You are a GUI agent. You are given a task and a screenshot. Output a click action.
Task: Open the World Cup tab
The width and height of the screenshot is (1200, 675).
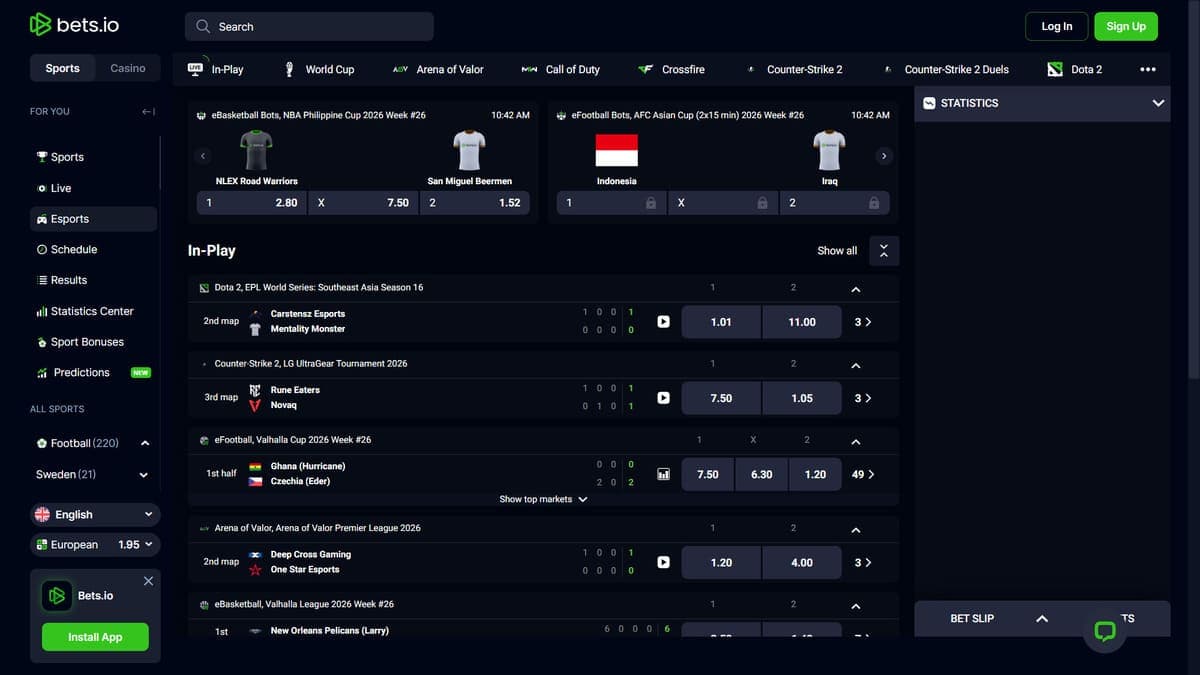(x=319, y=69)
